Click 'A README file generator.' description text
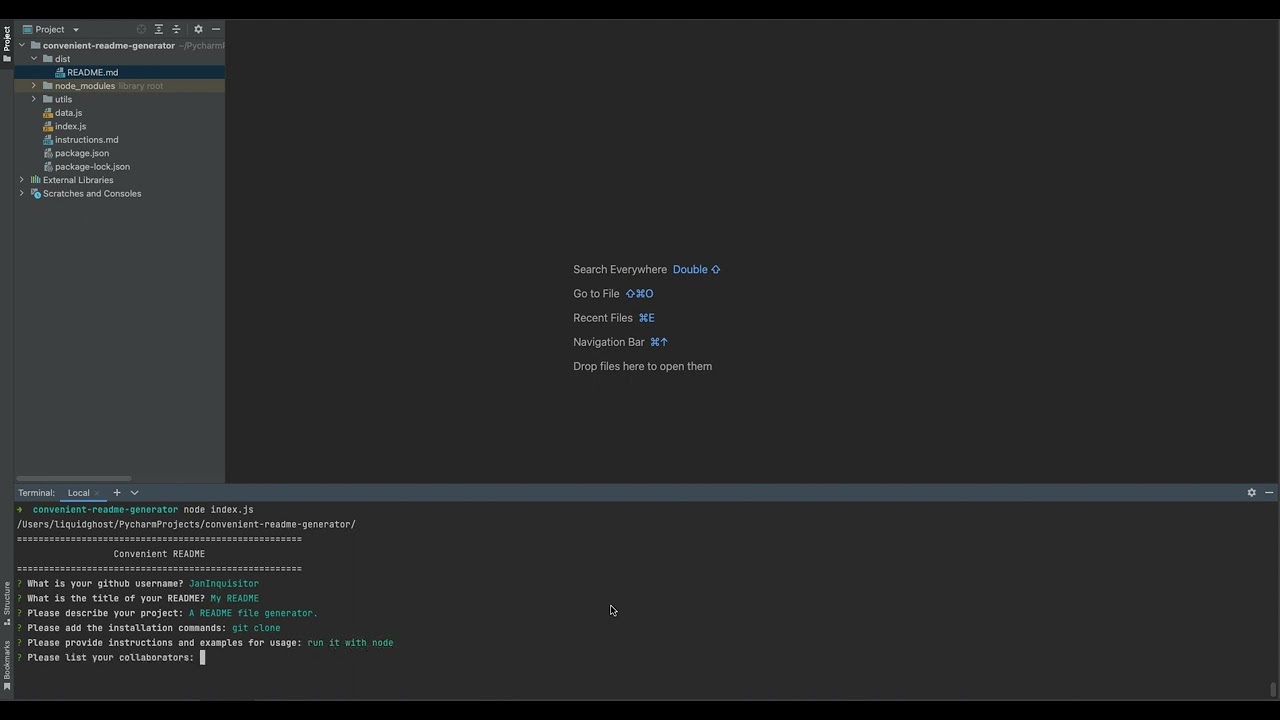 click(253, 613)
